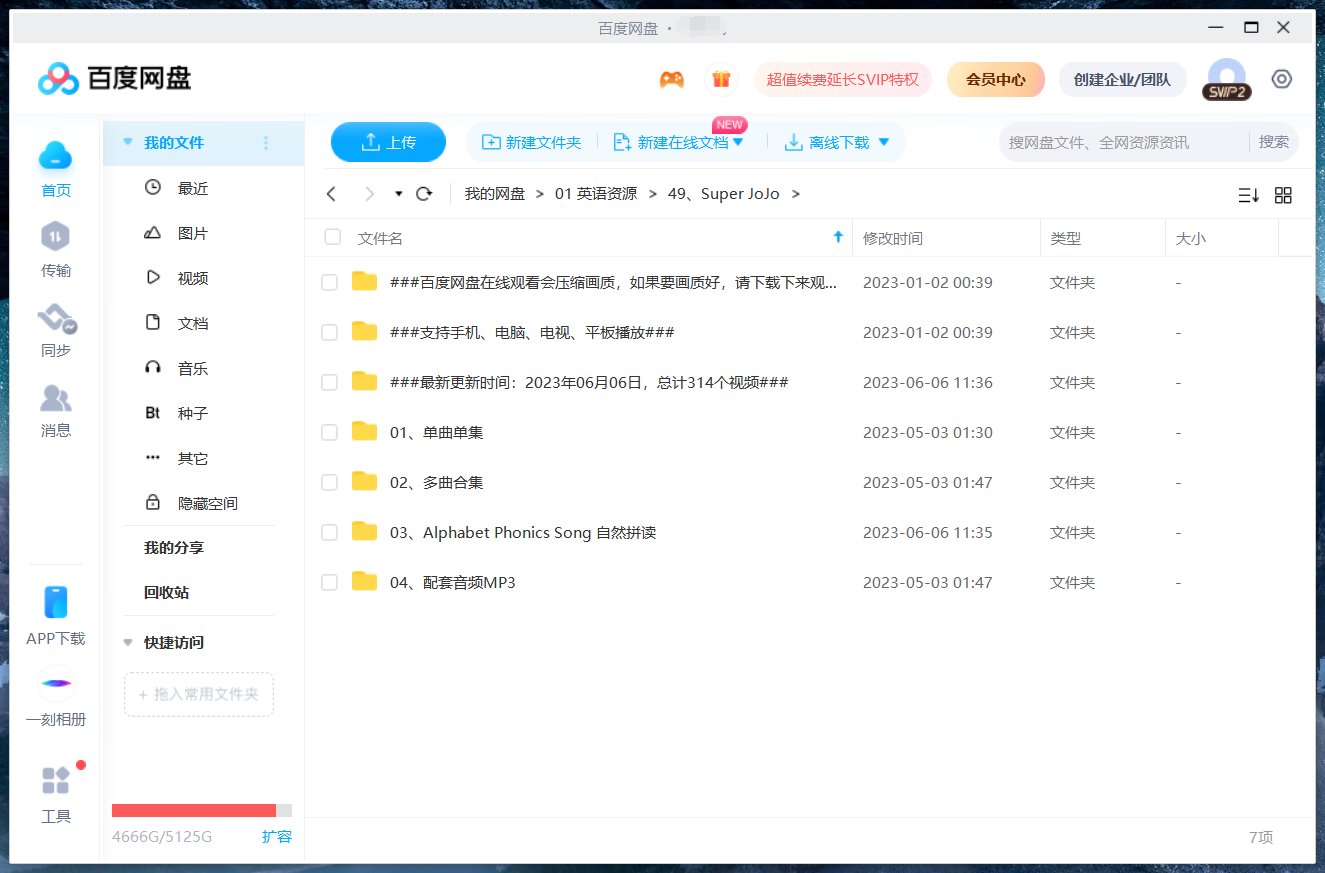Click the red storage usage bar
The height and width of the screenshot is (873, 1325).
point(194,810)
